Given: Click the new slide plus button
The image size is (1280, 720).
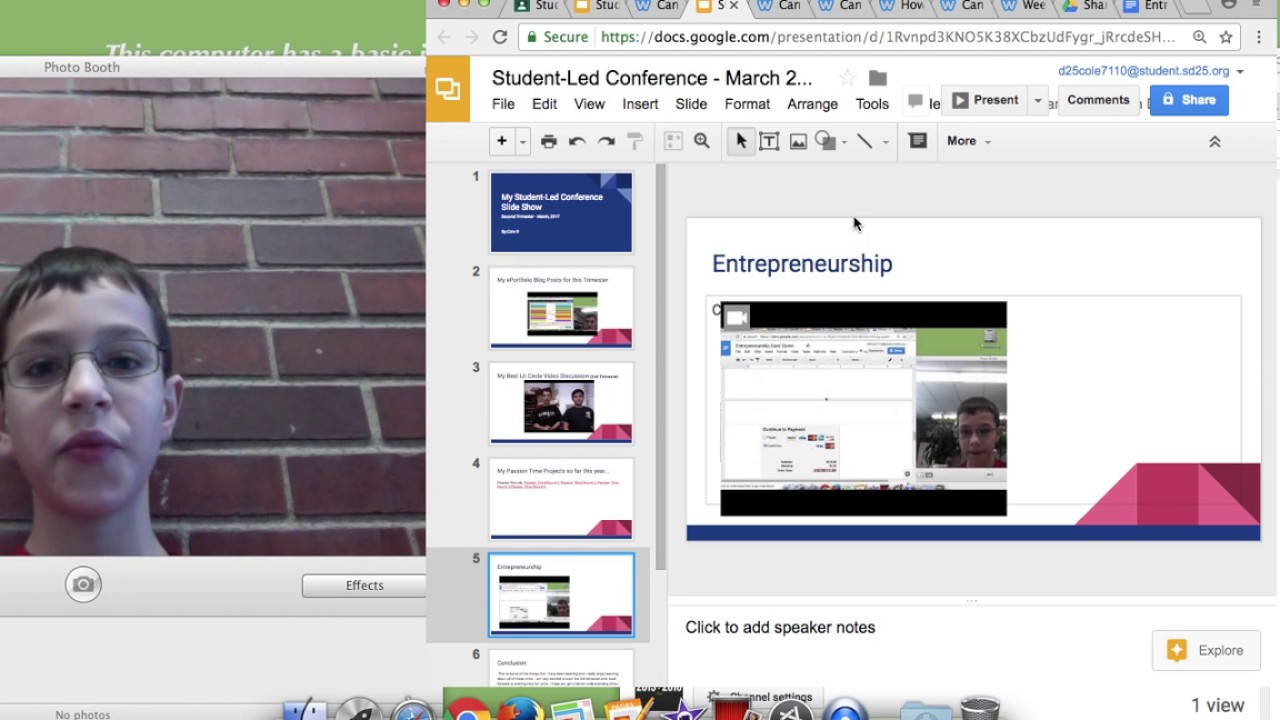Looking at the screenshot, I should coord(502,141).
